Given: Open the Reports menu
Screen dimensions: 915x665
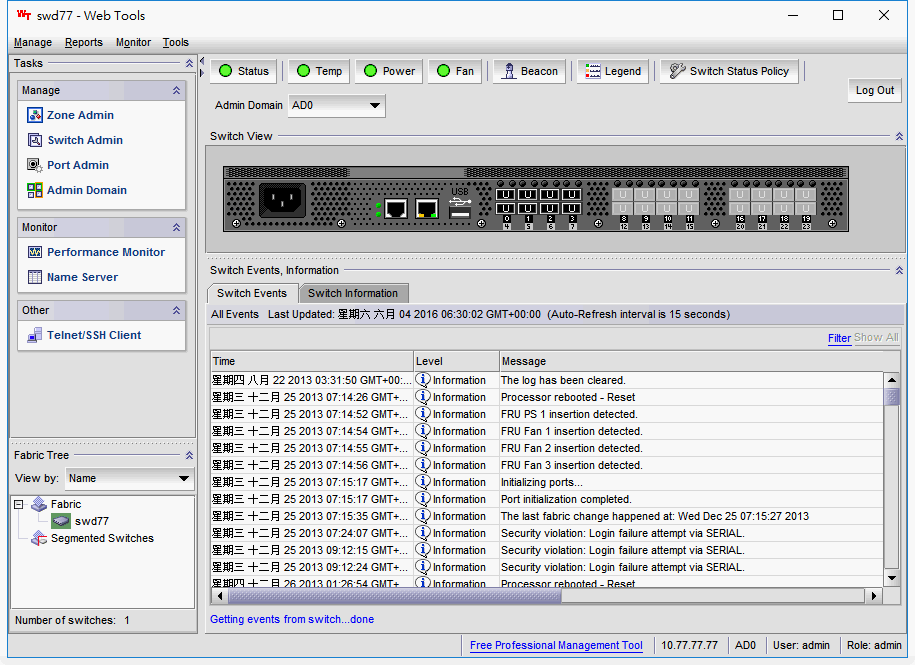Looking at the screenshot, I should (x=83, y=42).
